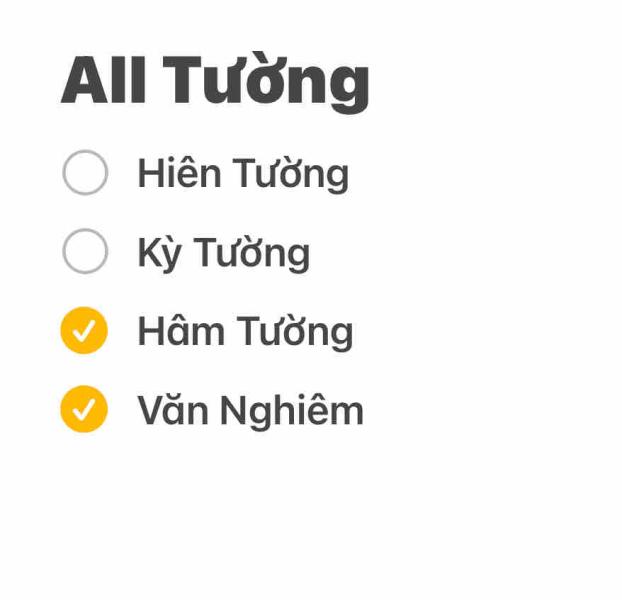The height and width of the screenshot is (600, 622).
Task: Click the bold word Tường in the title
Action: tap(267, 82)
